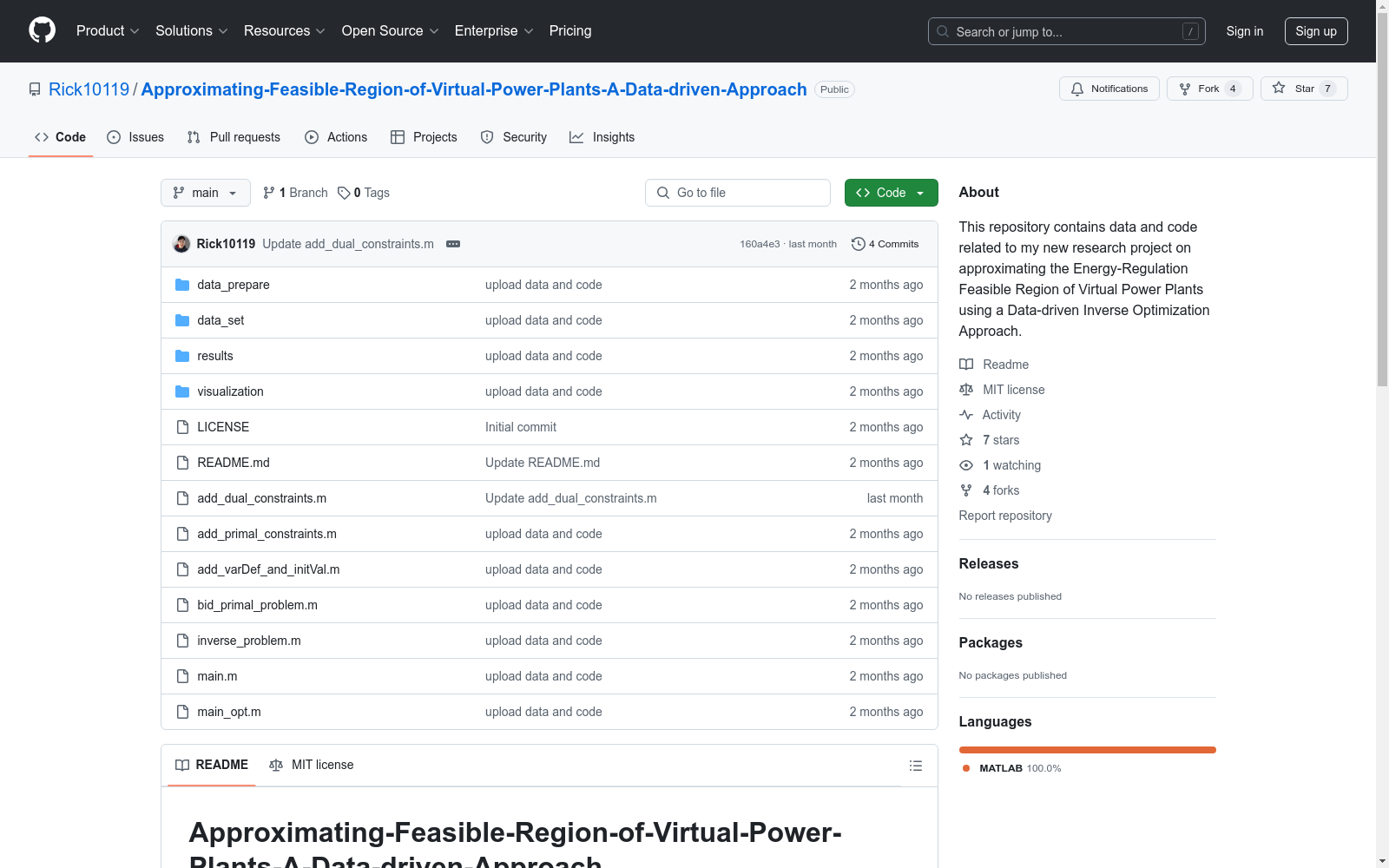
Task: Open main_opt.m file
Action: pos(229,712)
